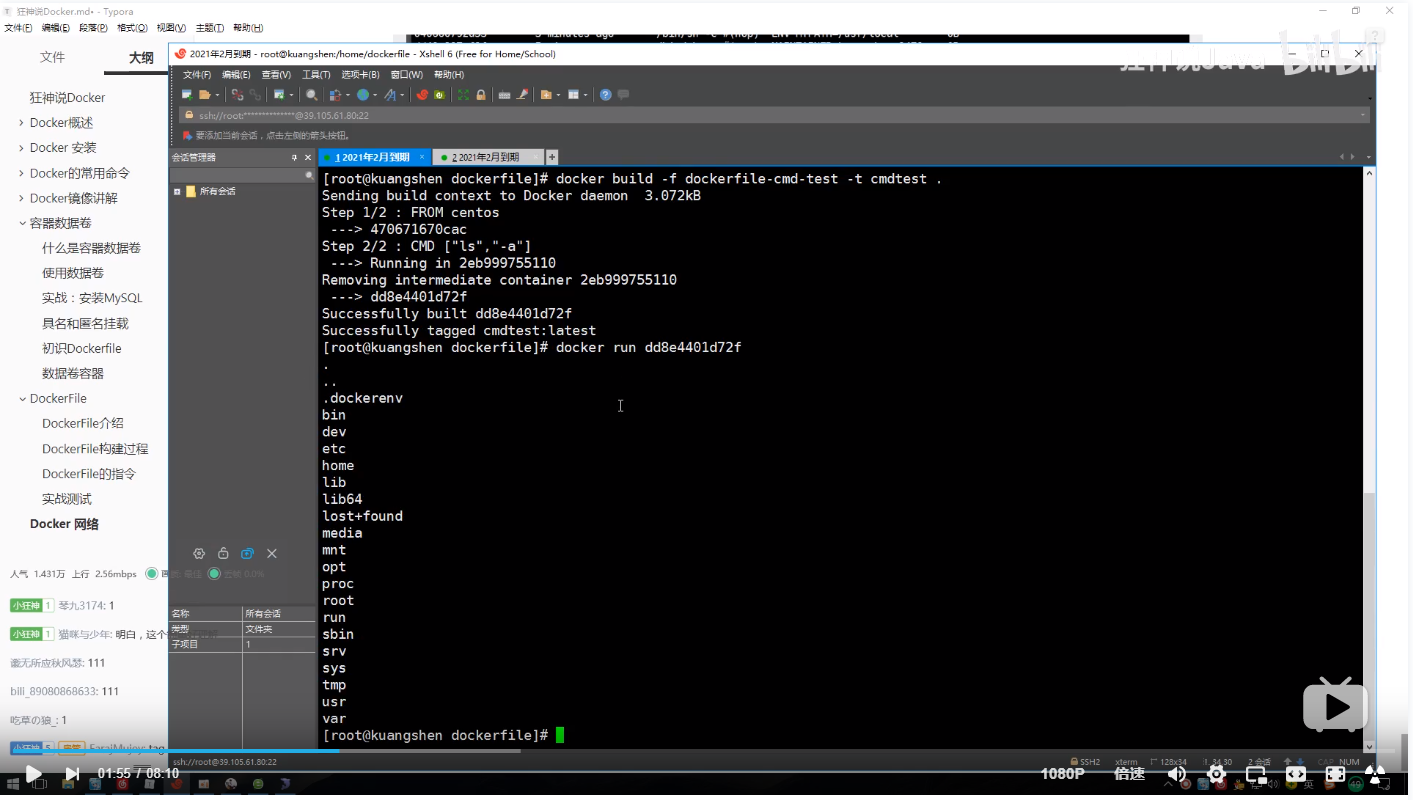This screenshot has height=800, width=1413.
Task: Click the layout panes icon in toolbar
Action: point(573,95)
